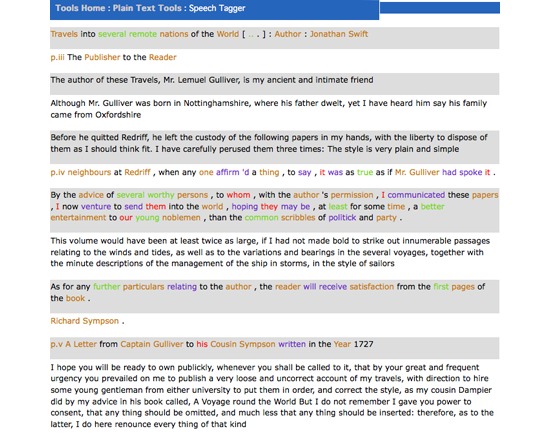The width and height of the screenshot is (550, 440).
Task: Click the name 'Jonathan Swift'
Action: (339, 34)
